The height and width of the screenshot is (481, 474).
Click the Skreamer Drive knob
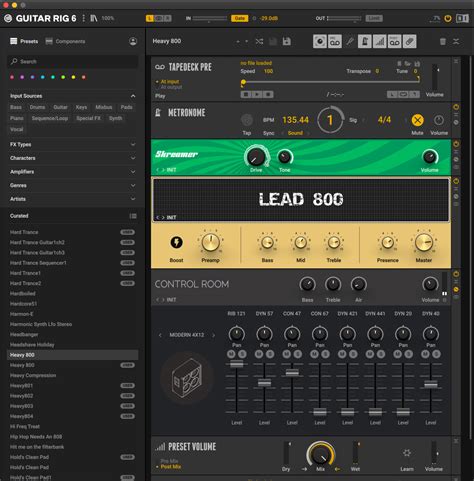pyautogui.click(x=256, y=157)
